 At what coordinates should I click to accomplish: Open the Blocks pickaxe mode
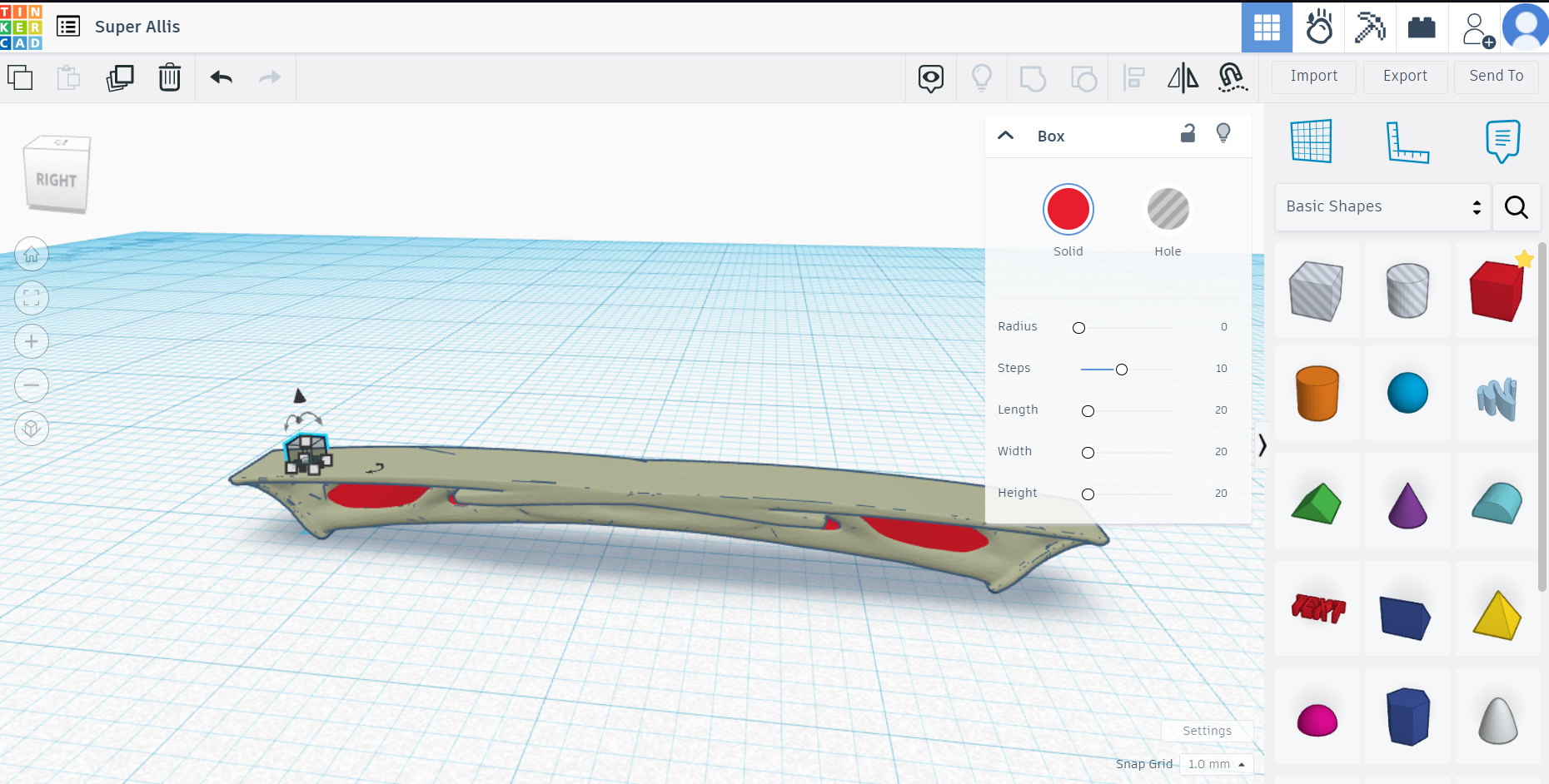[1370, 27]
